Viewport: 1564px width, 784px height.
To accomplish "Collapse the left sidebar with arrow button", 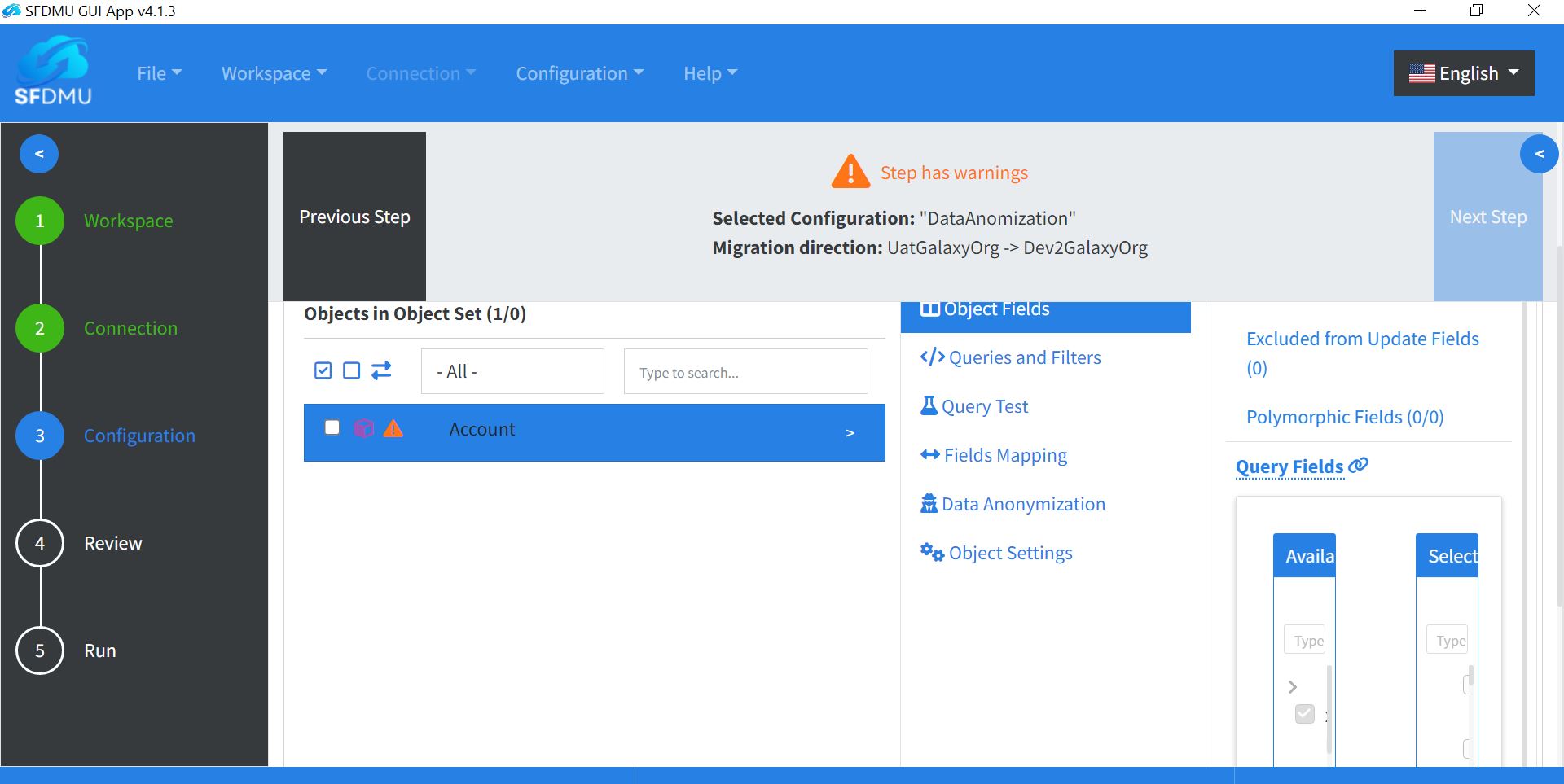I will click(39, 154).
